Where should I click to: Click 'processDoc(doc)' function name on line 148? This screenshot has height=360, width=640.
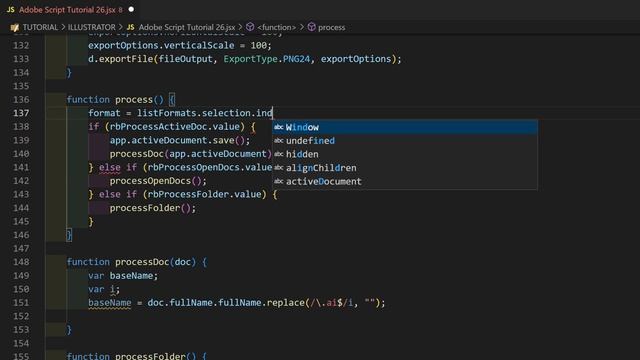[142, 262]
